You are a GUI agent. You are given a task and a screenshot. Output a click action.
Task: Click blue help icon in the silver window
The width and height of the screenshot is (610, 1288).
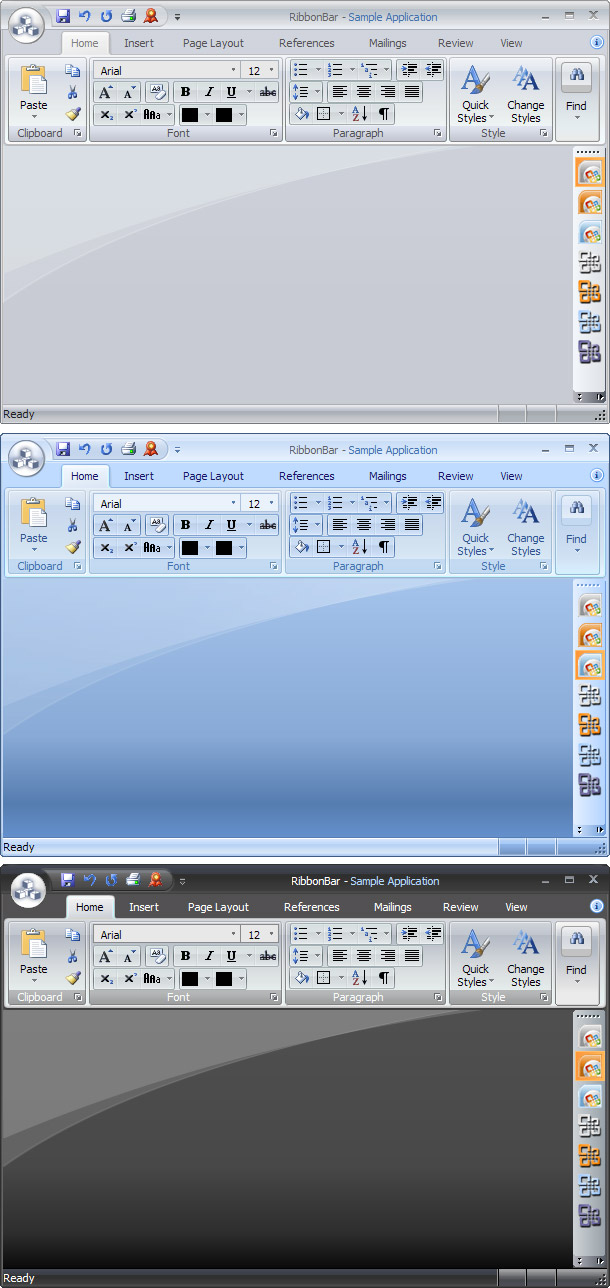point(597,43)
